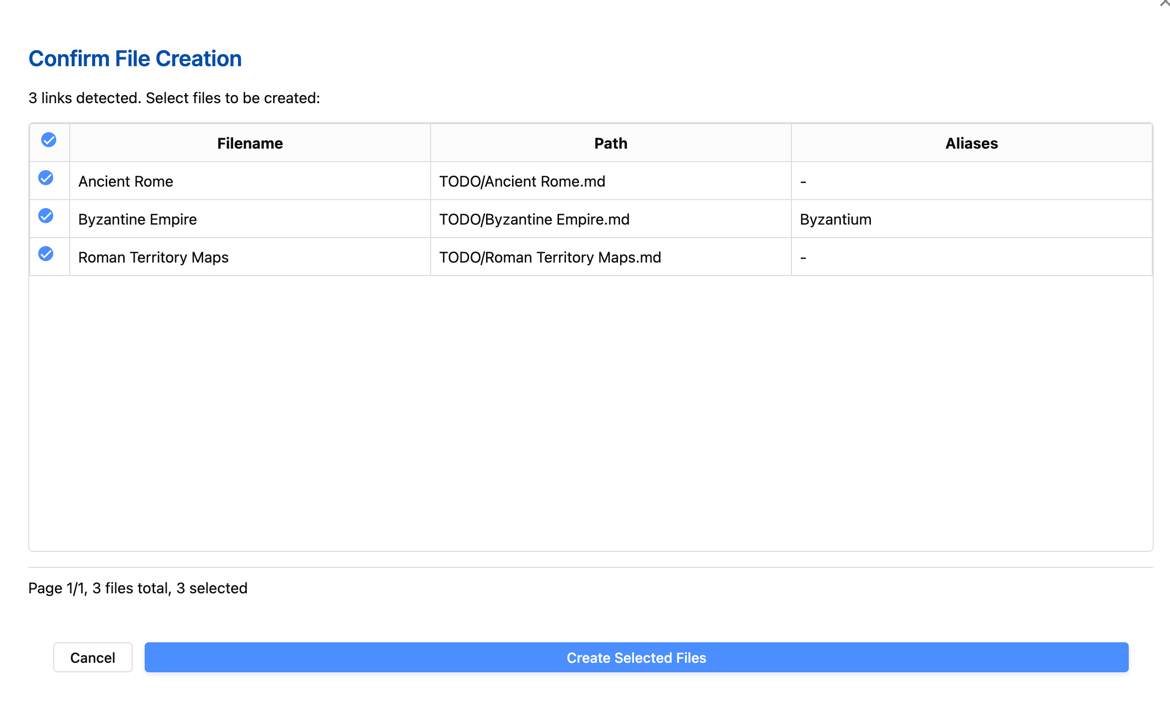Screen dimensions: 1170x717
Task: Click the Confirm File Creation heading
Action: [x=135, y=58]
